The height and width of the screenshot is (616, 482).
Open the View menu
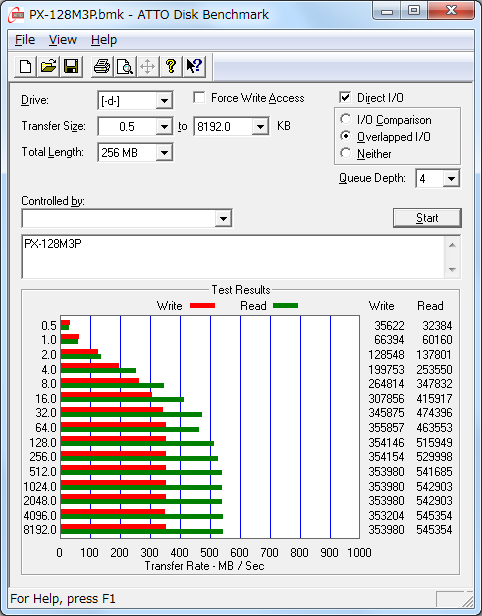click(x=62, y=40)
